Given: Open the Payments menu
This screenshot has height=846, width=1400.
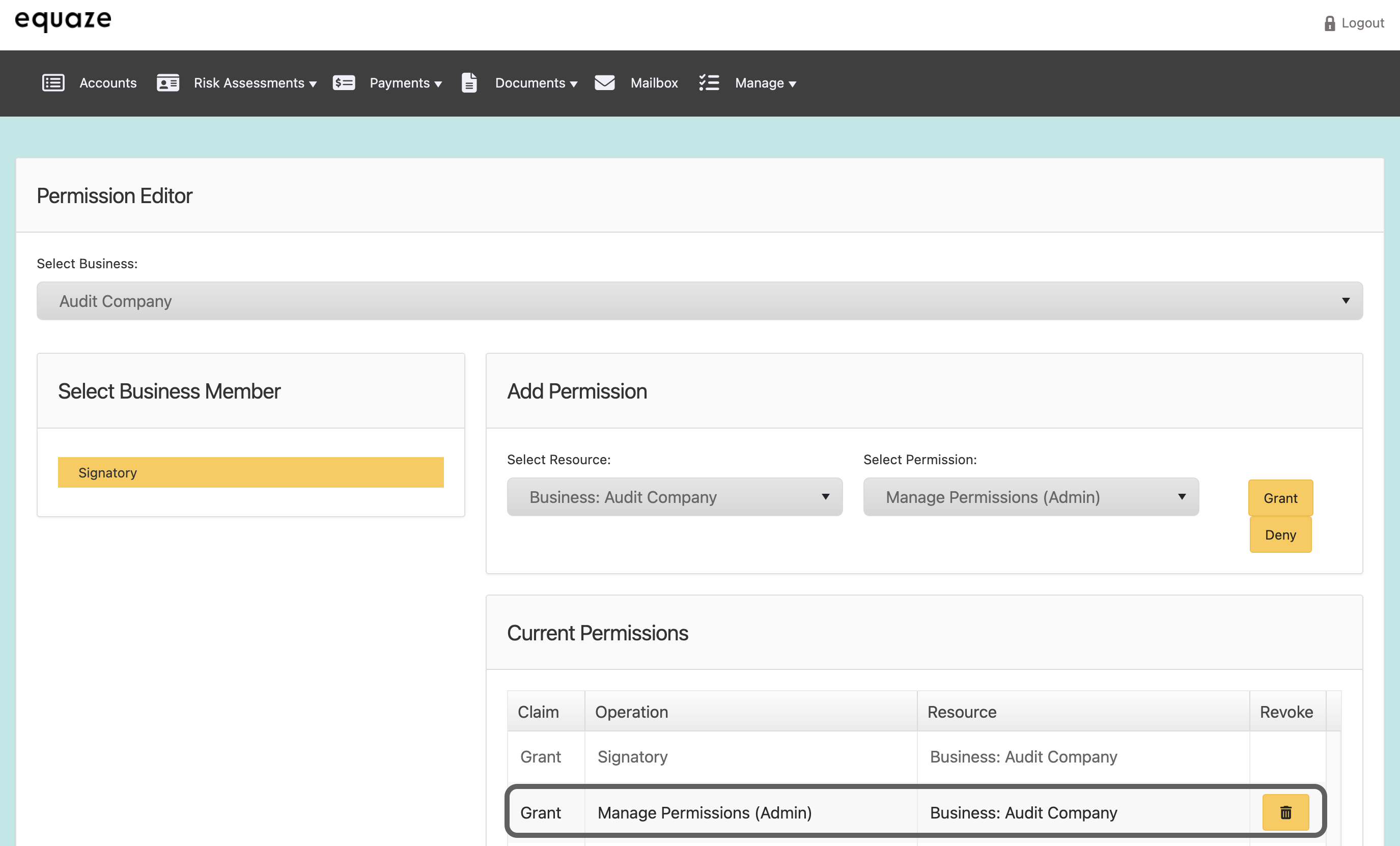Looking at the screenshot, I should [405, 83].
